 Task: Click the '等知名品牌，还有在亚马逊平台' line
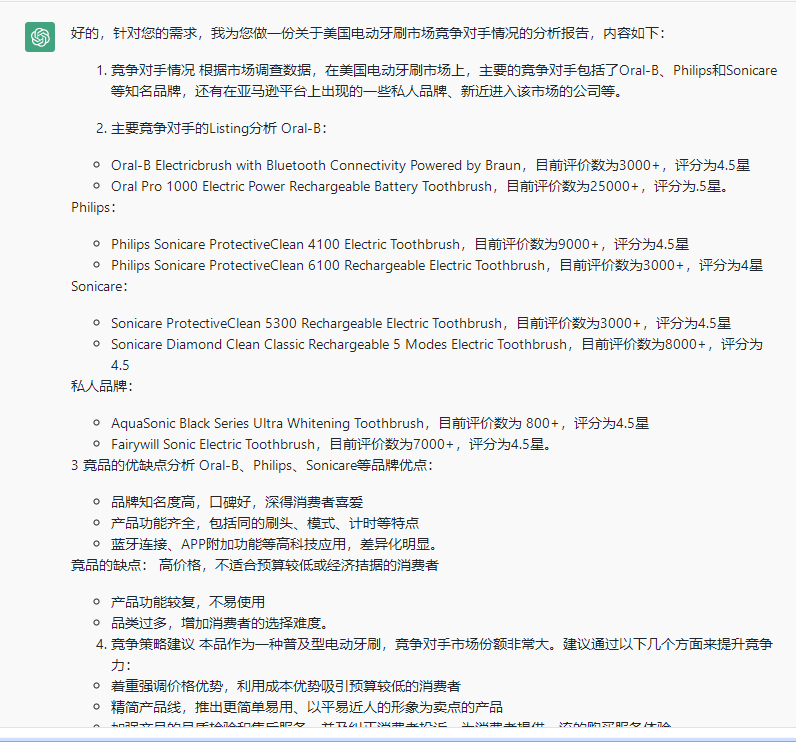click(367, 91)
